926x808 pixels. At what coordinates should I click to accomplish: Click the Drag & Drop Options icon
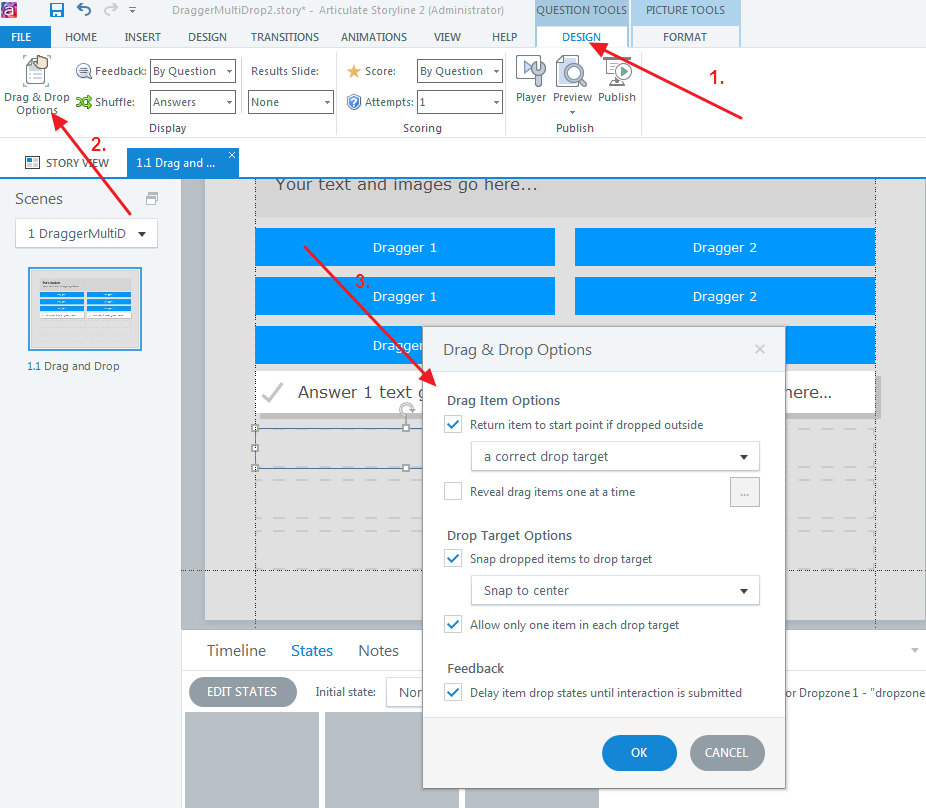click(x=37, y=74)
